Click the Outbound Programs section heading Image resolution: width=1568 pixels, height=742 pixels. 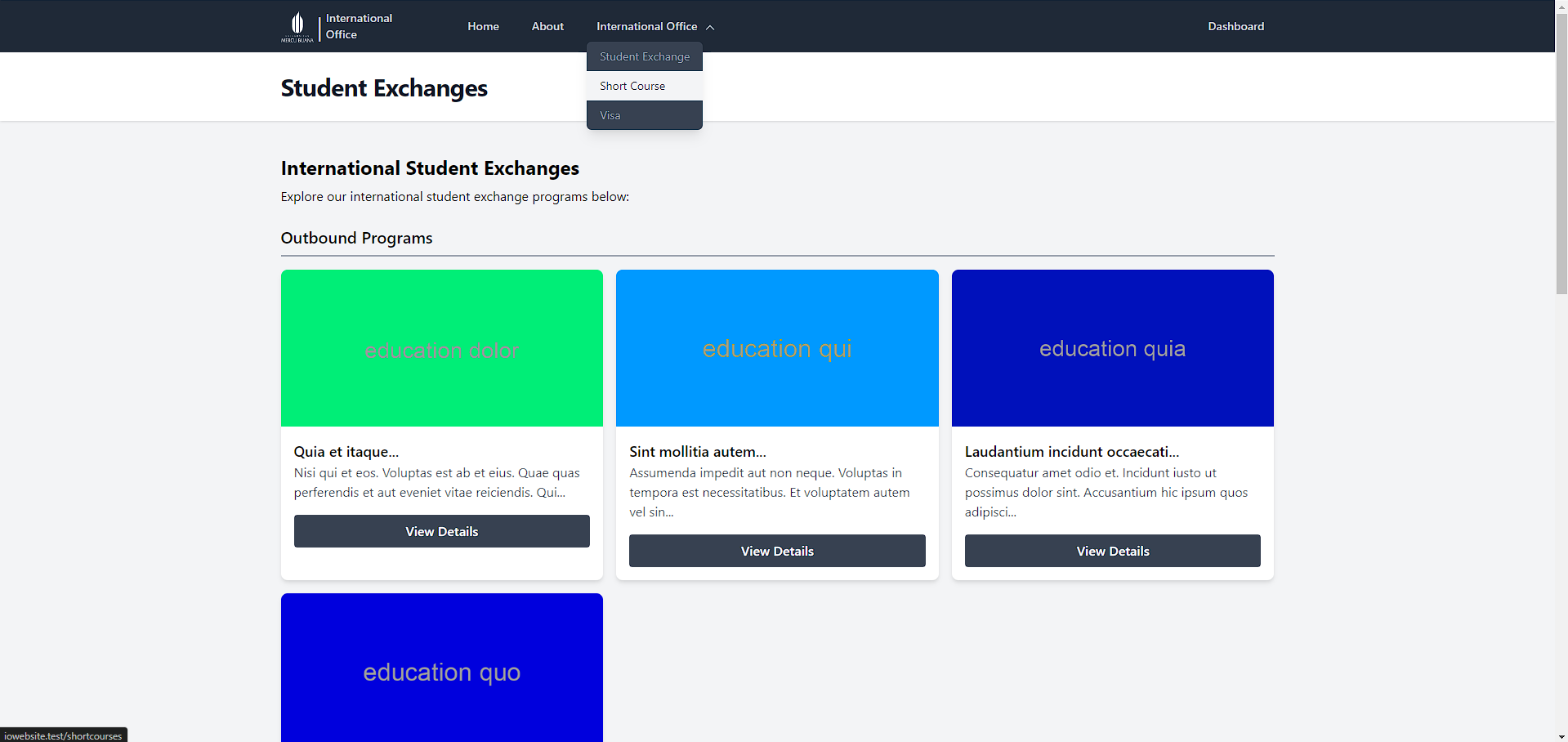point(356,238)
